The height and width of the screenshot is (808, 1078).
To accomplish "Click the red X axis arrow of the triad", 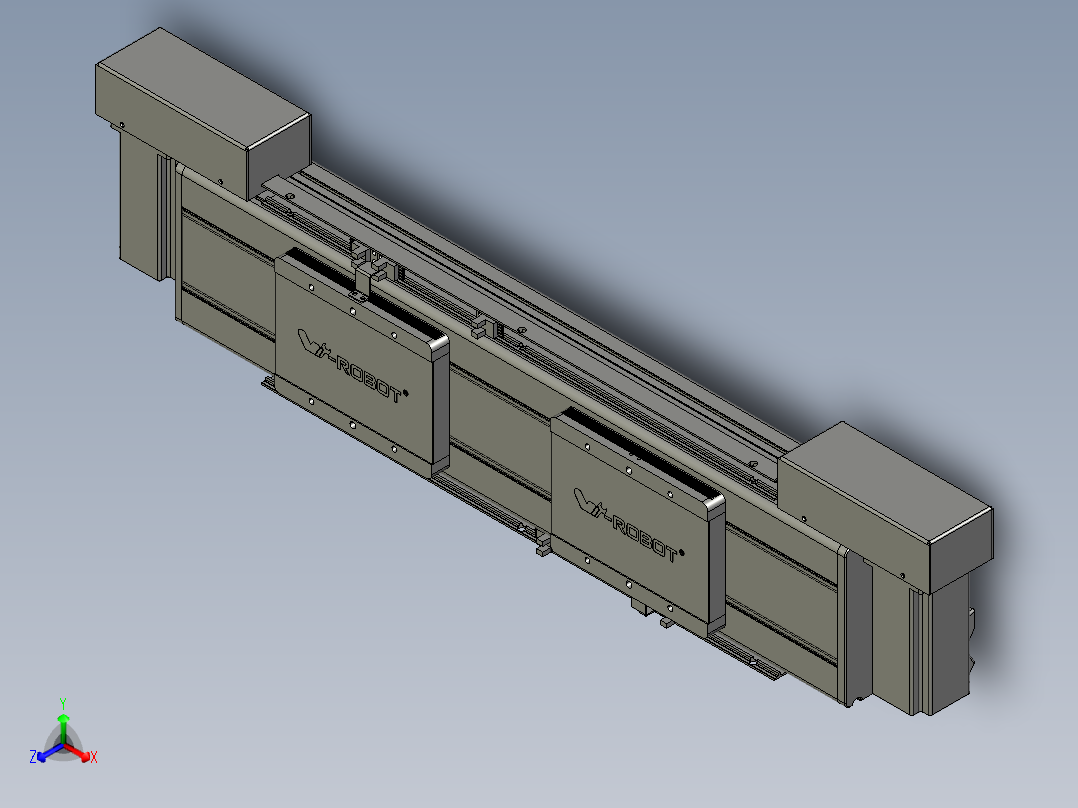I will click(77, 752).
